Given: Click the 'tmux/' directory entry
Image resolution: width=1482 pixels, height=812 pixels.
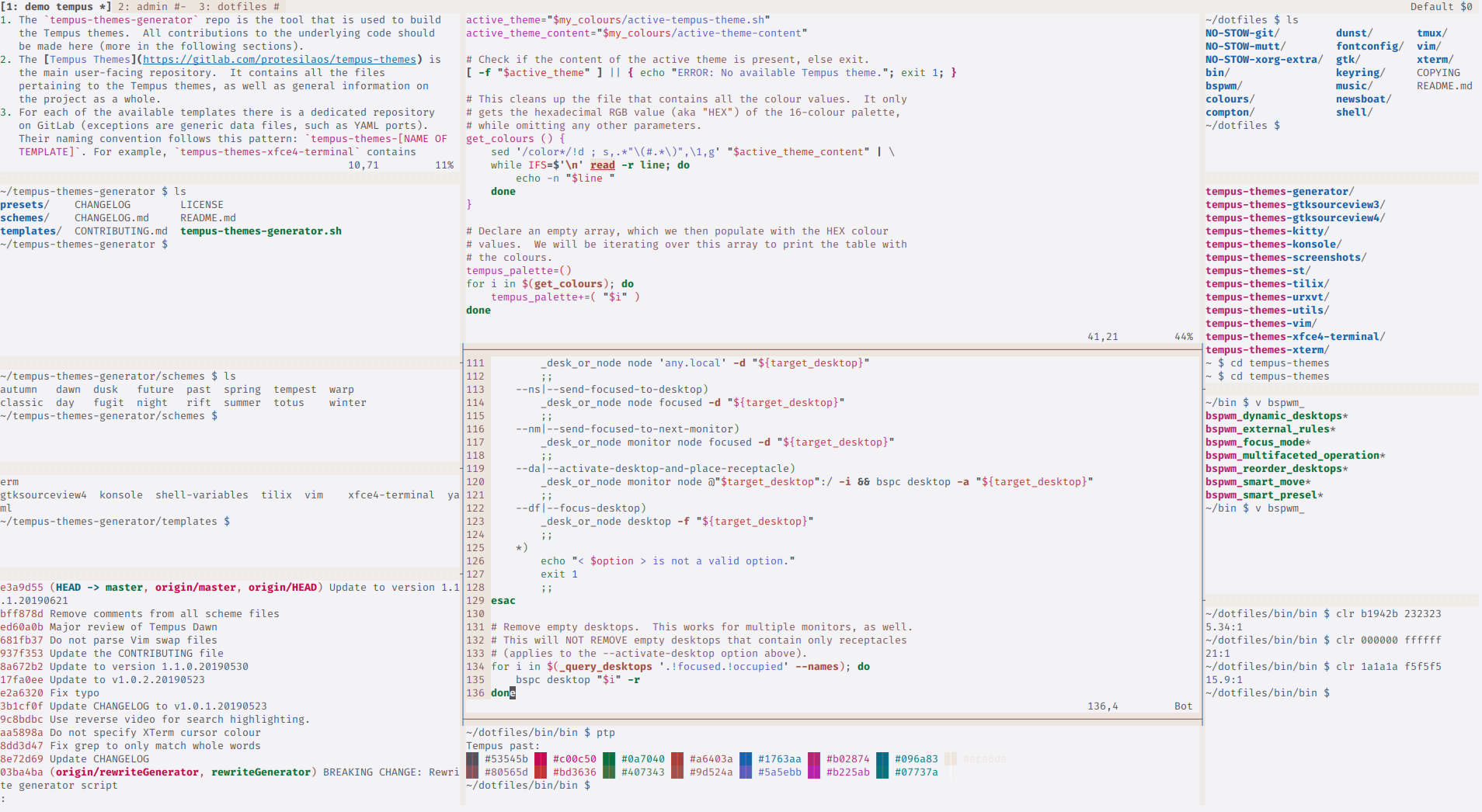Looking at the screenshot, I should click(x=1432, y=33).
